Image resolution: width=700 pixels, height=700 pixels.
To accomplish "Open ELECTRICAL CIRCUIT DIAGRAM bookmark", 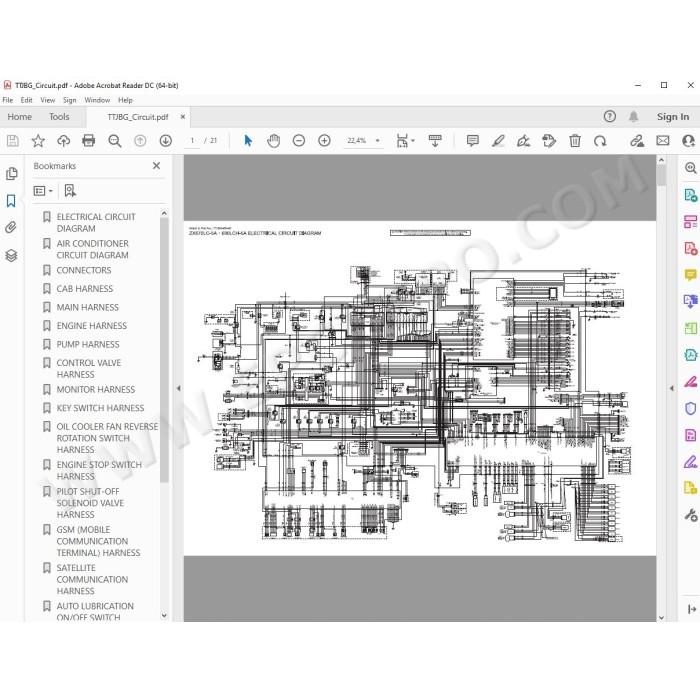I will click(x=96, y=222).
